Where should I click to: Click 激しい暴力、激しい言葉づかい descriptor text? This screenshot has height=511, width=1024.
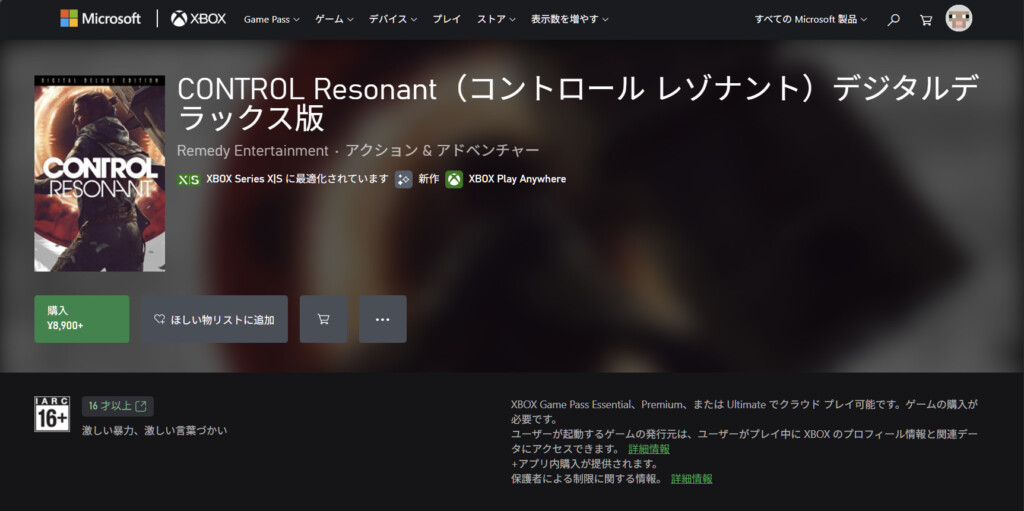pos(155,431)
